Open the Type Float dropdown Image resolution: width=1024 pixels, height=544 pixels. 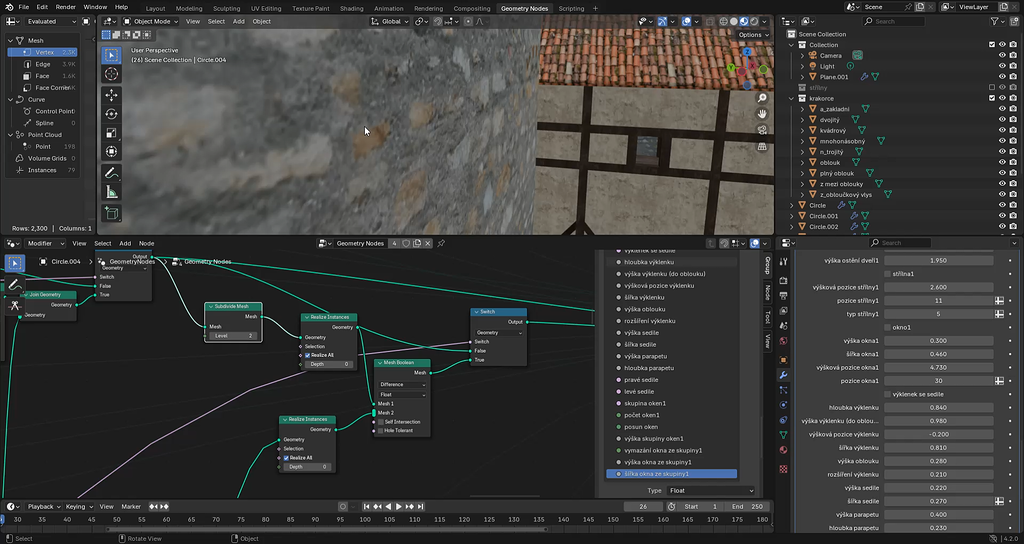(x=711, y=490)
